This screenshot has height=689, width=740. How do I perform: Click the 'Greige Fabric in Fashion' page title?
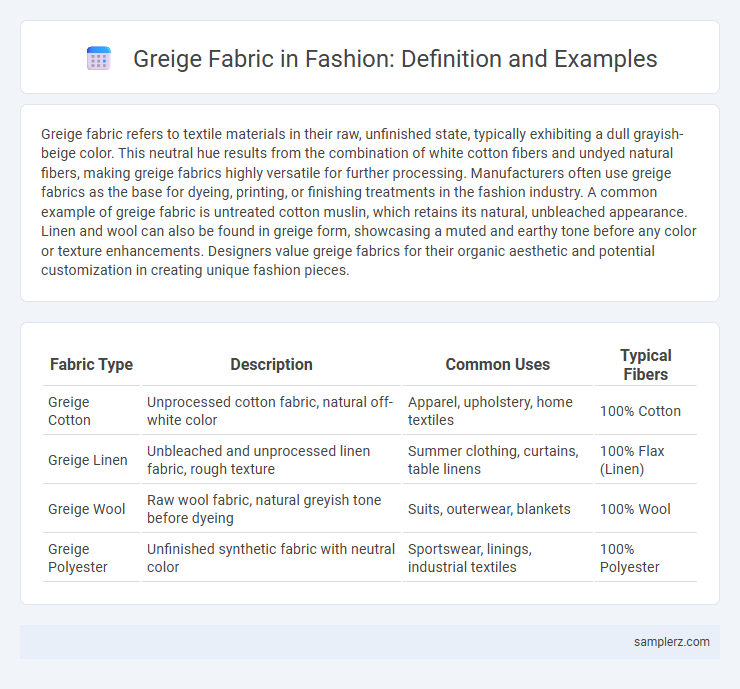click(x=395, y=59)
